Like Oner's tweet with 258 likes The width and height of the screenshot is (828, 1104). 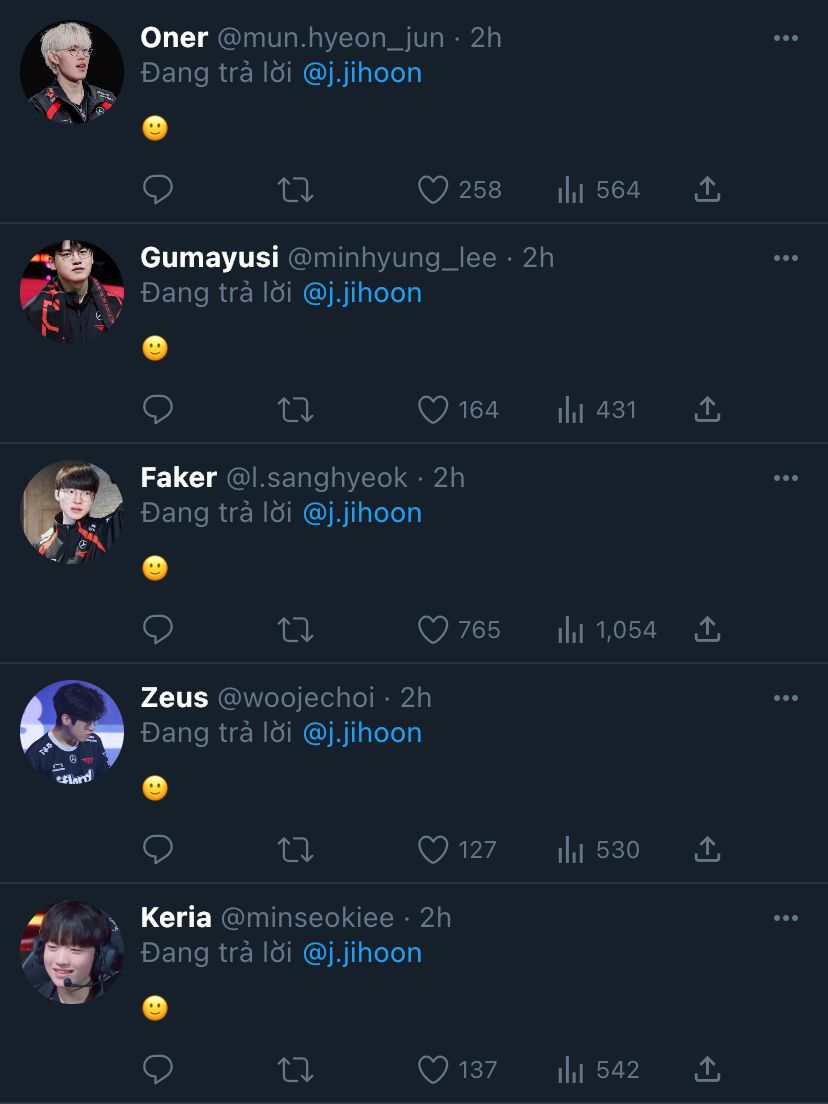pyautogui.click(x=433, y=190)
